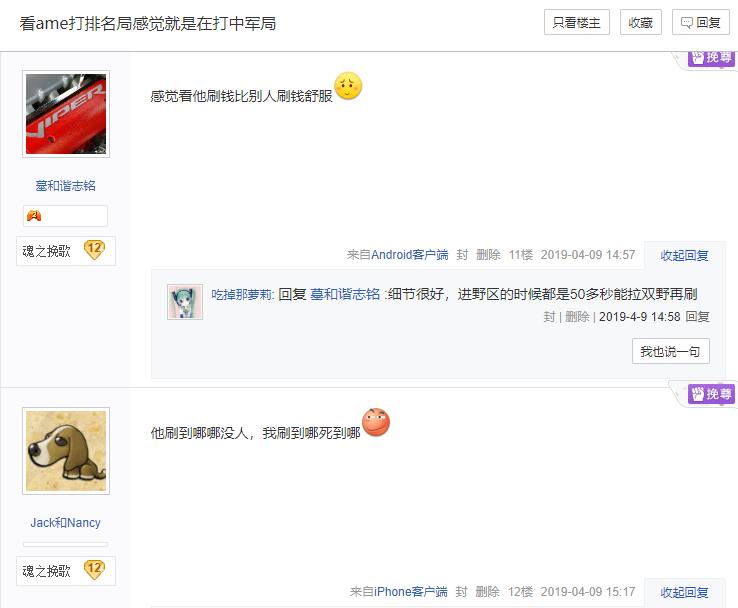The height and width of the screenshot is (608, 738).
Task: Open the beagle dog avatar of Jack和Nancy
Action: [x=66, y=451]
